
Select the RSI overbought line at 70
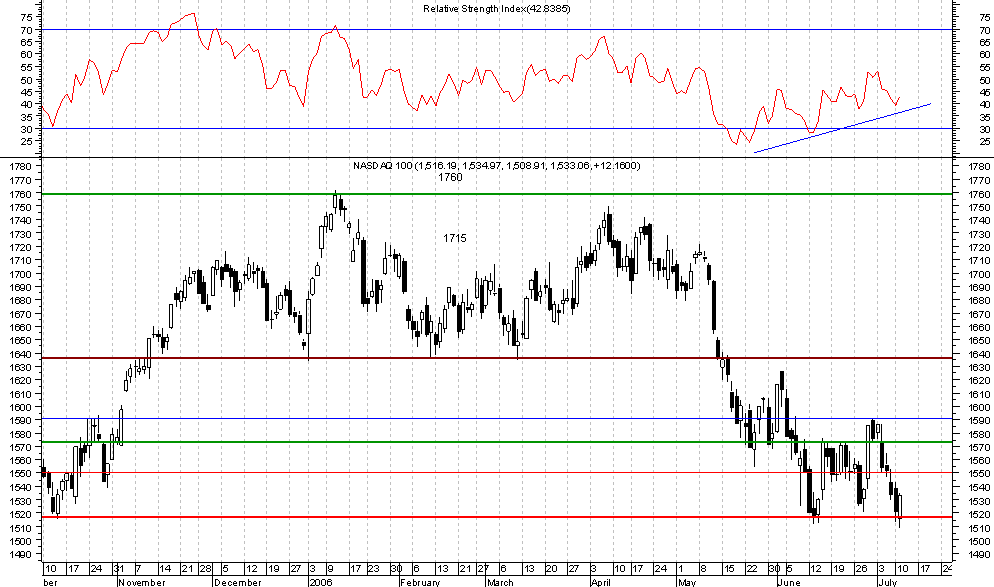coord(496,30)
